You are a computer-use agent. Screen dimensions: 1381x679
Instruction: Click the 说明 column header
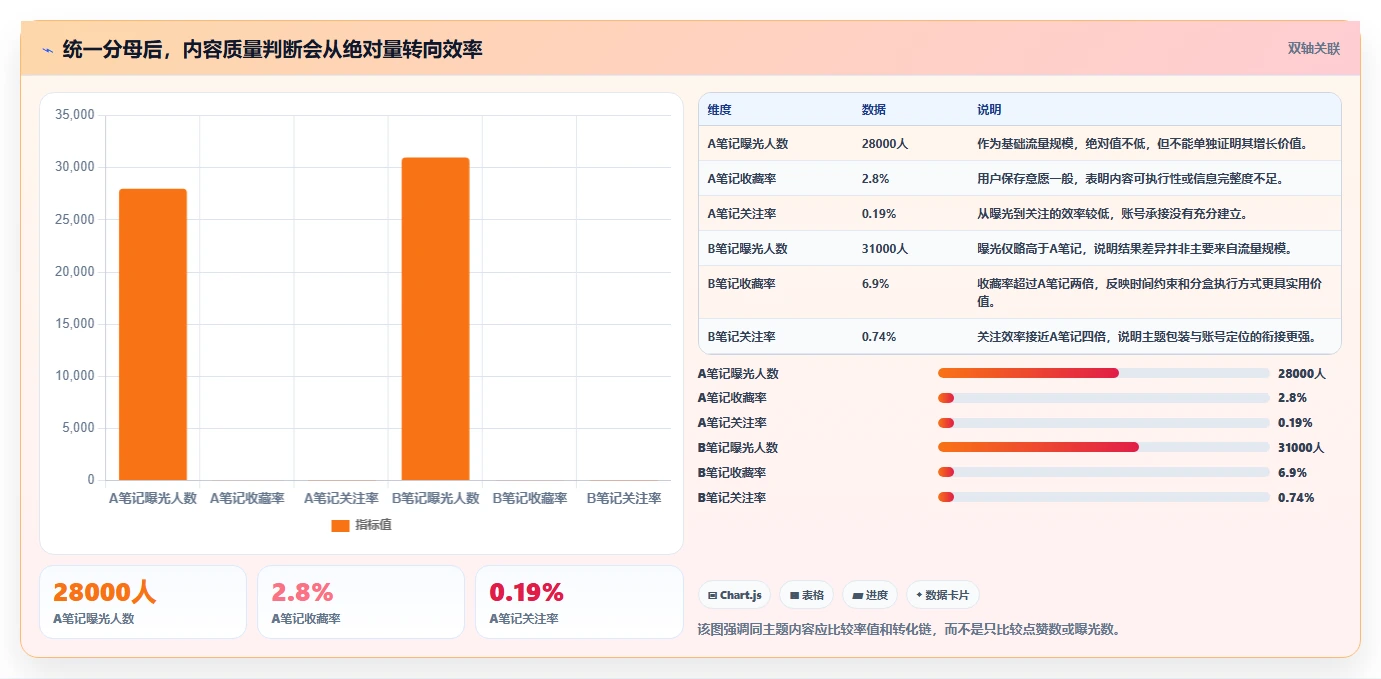[x=989, y=110]
